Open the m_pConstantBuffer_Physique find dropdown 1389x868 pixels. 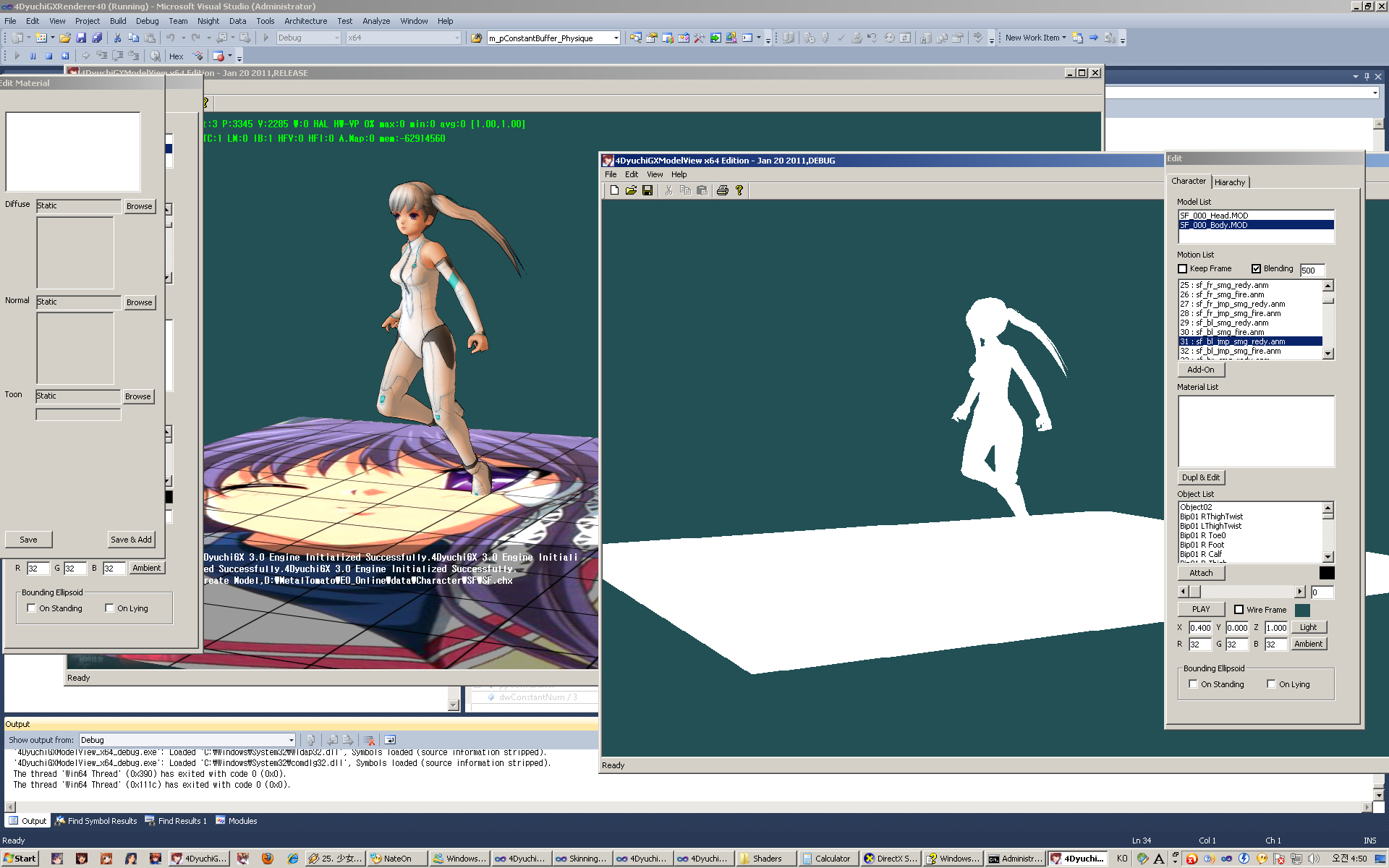616,38
